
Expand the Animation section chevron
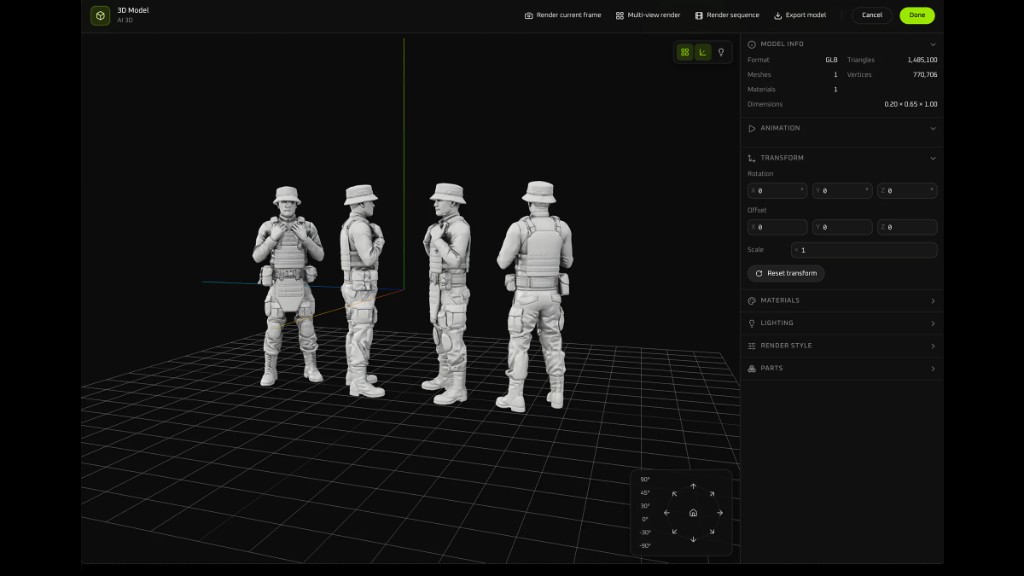pyautogui.click(x=933, y=129)
